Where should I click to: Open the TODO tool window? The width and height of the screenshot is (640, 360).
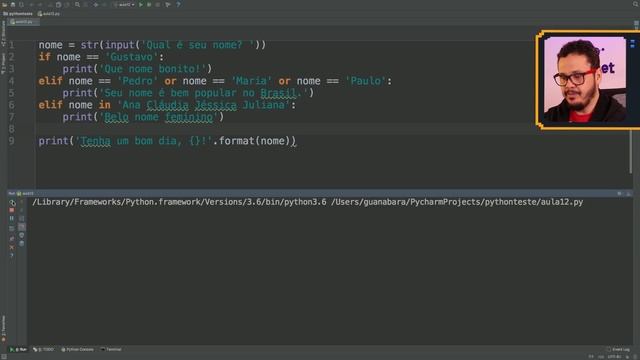pyautogui.click(x=43, y=349)
